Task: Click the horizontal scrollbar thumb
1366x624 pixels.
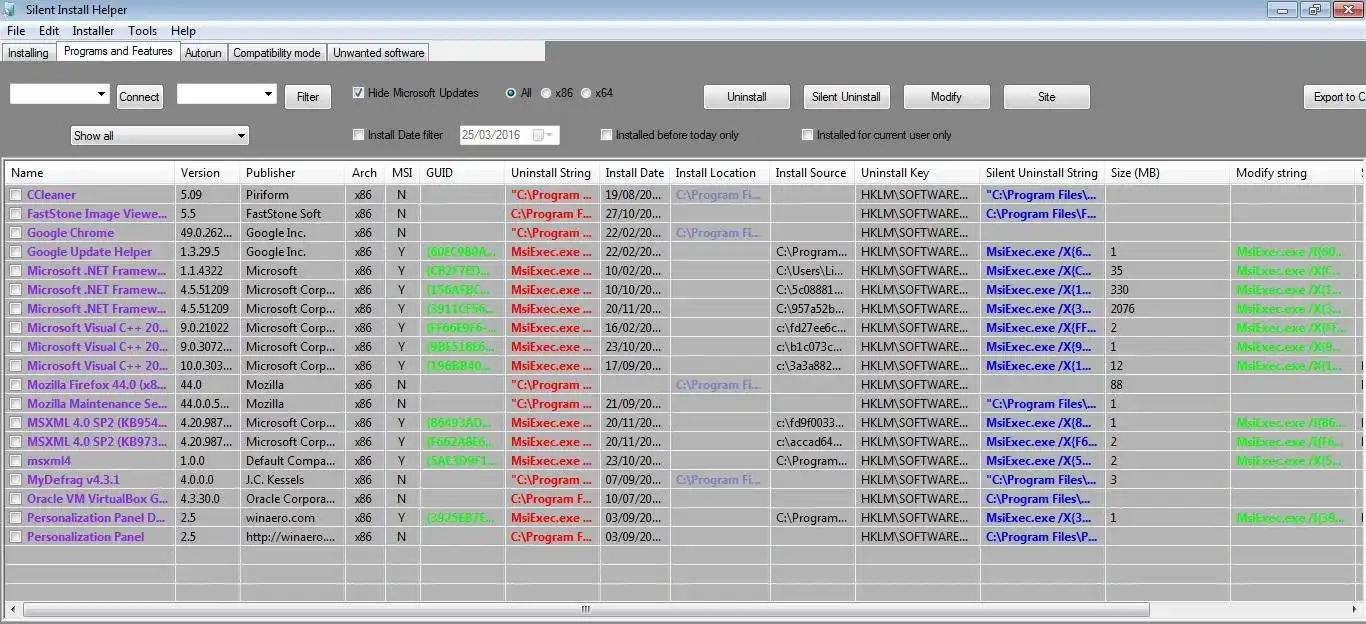Action: click(x=586, y=609)
